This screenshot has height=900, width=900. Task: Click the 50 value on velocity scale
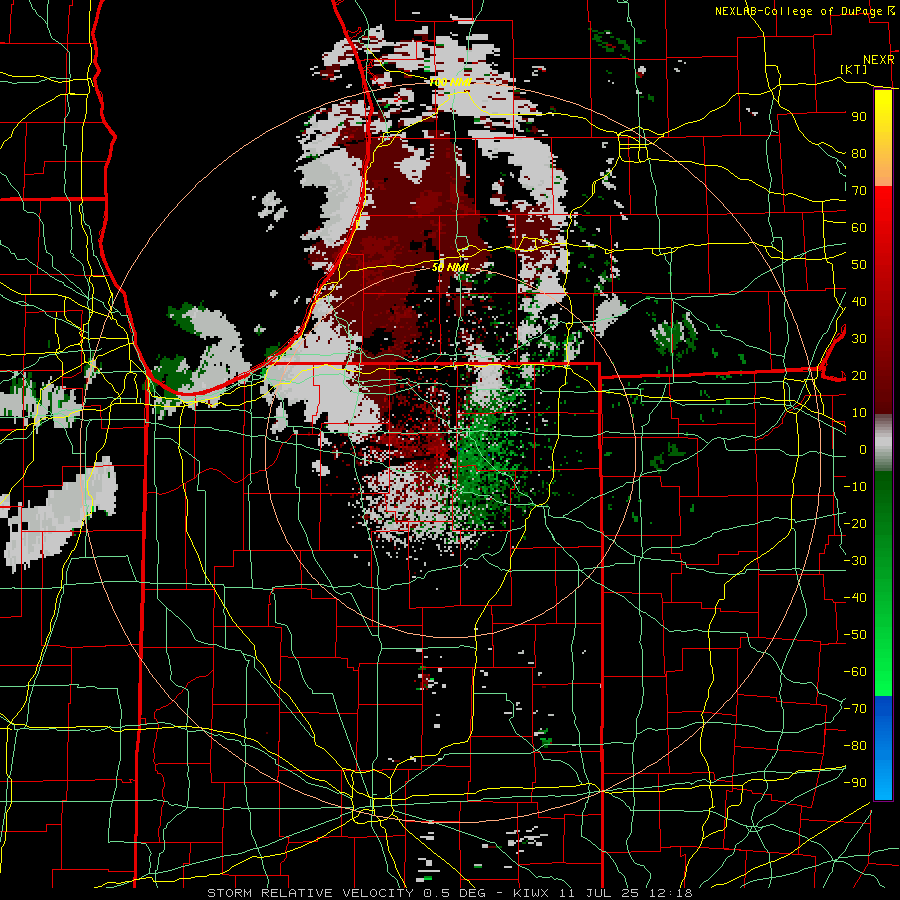point(859,265)
